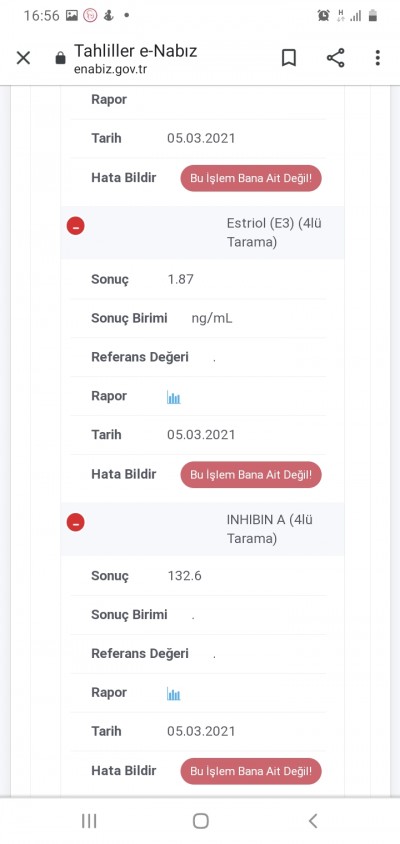Viewport: 400px width, 844px height.
Task: Tap the Android recent apps button
Action: [89, 821]
